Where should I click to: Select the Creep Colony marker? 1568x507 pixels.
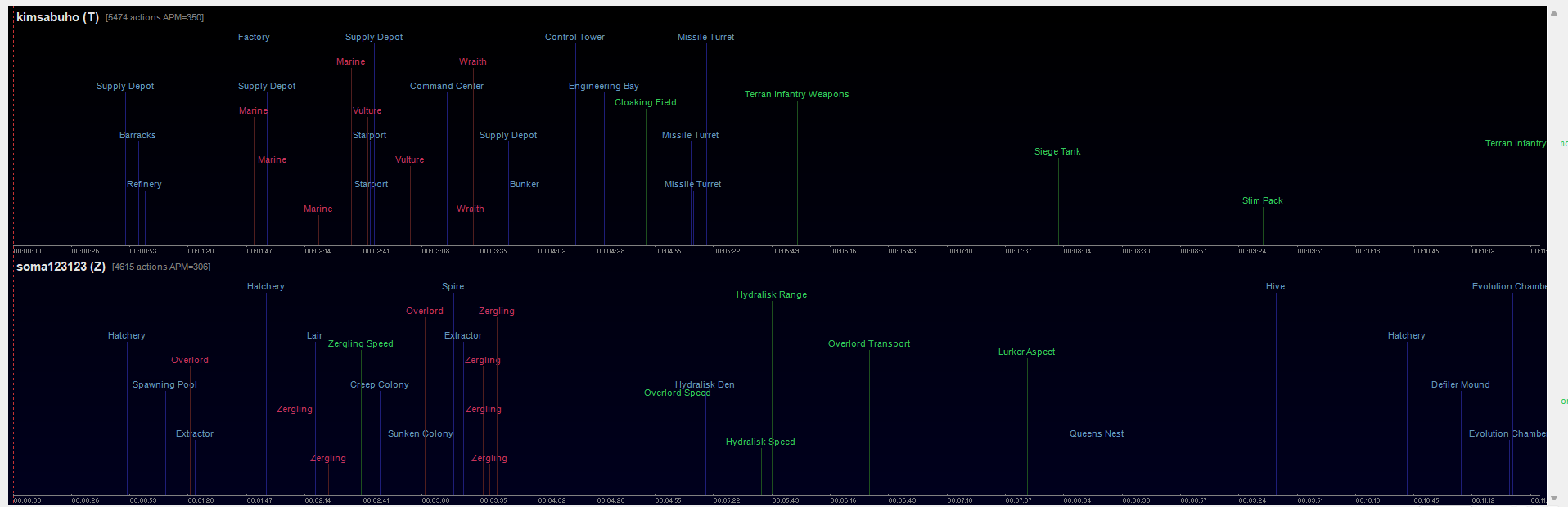(380, 384)
